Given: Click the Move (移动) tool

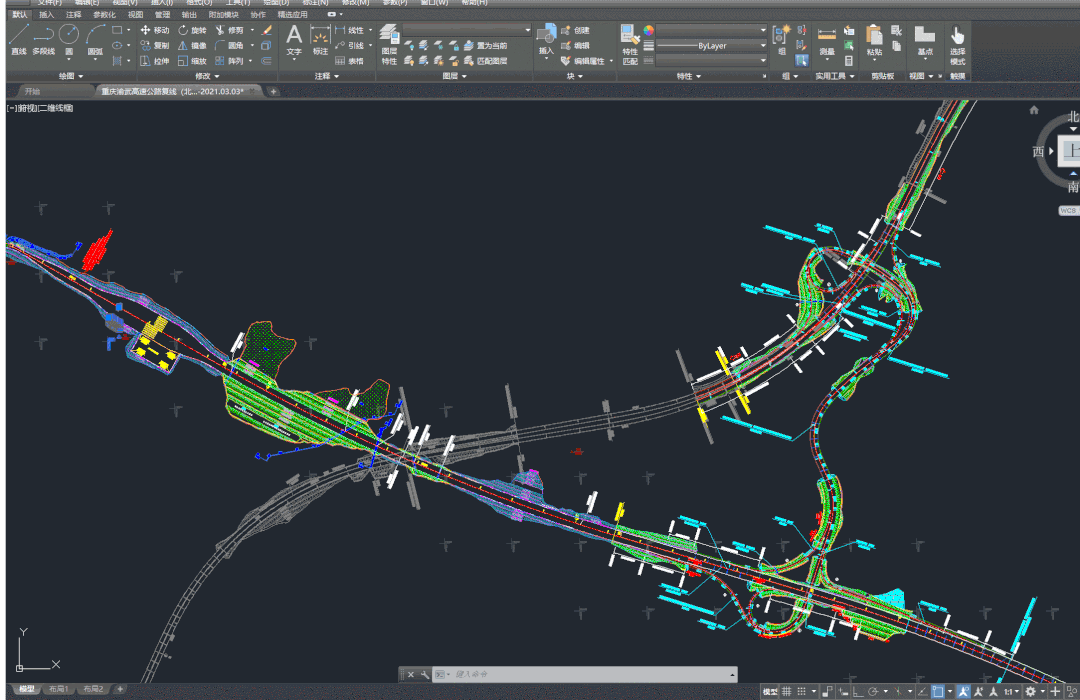Looking at the screenshot, I should tap(154, 30).
